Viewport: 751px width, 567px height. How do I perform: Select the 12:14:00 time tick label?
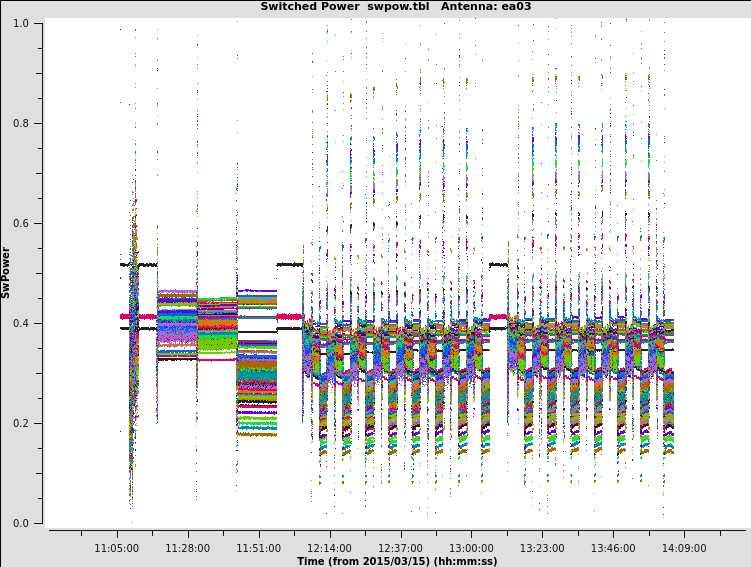pyautogui.click(x=329, y=548)
